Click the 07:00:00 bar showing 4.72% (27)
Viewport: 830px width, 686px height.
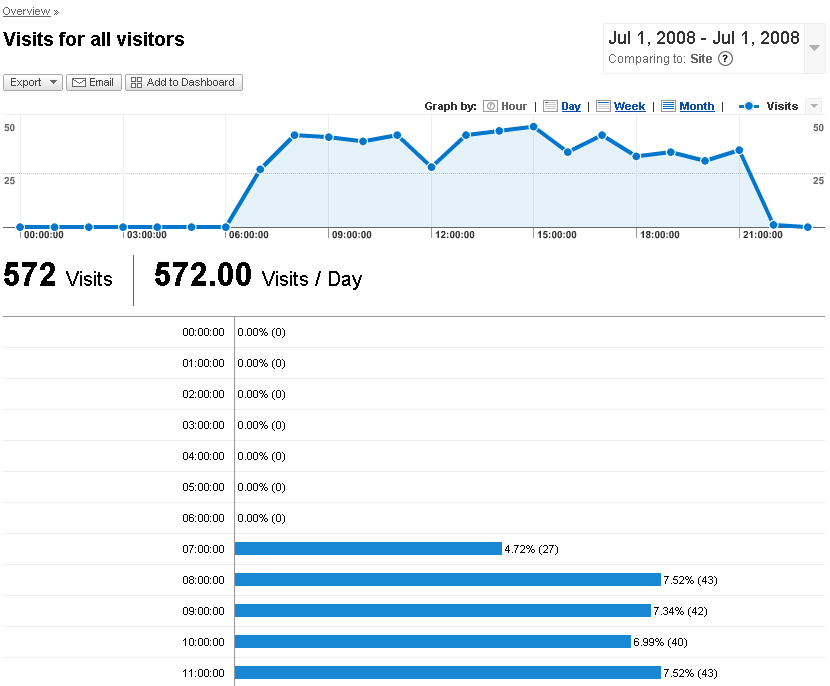pos(368,549)
